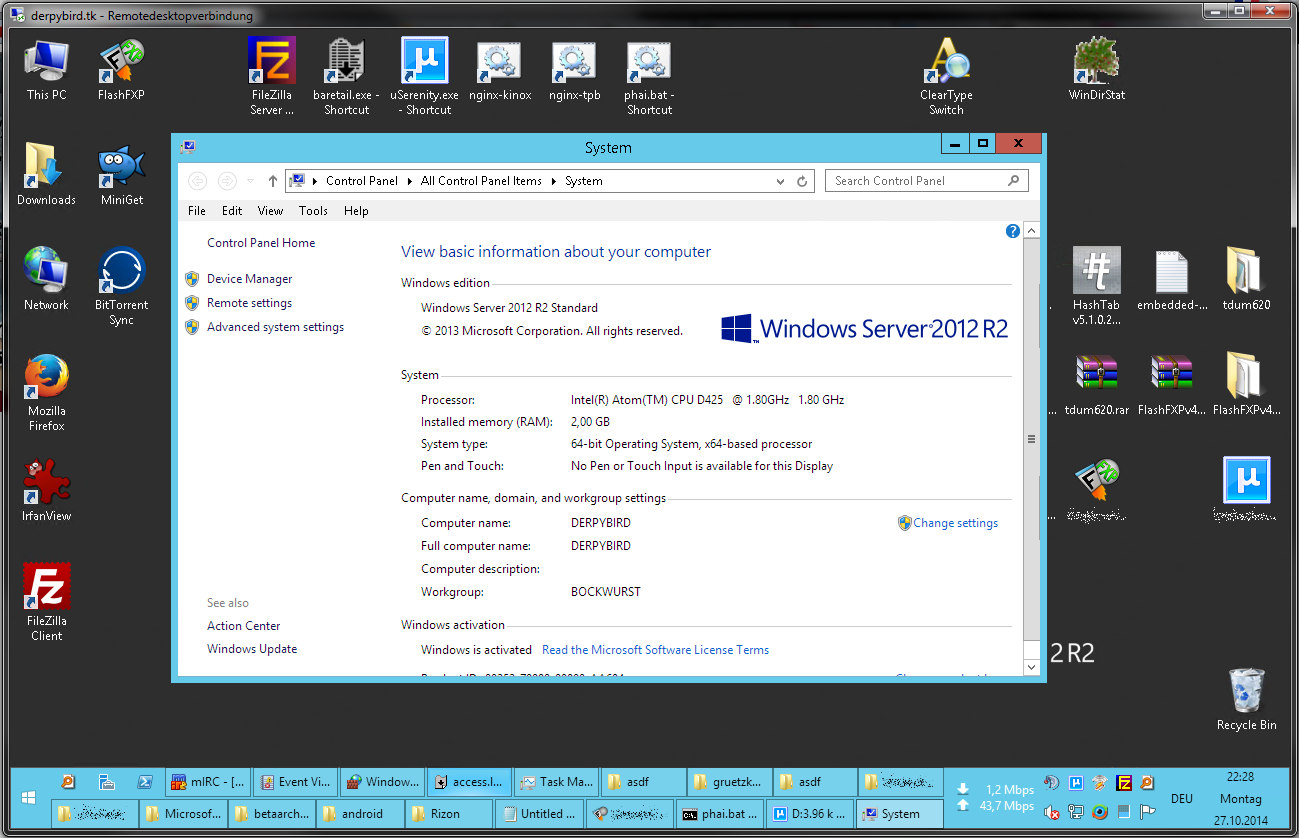Switch to the android folder taskbar button
This screenshot has width=1299, height=838.
pyautogui.click(x=360, y=813)
